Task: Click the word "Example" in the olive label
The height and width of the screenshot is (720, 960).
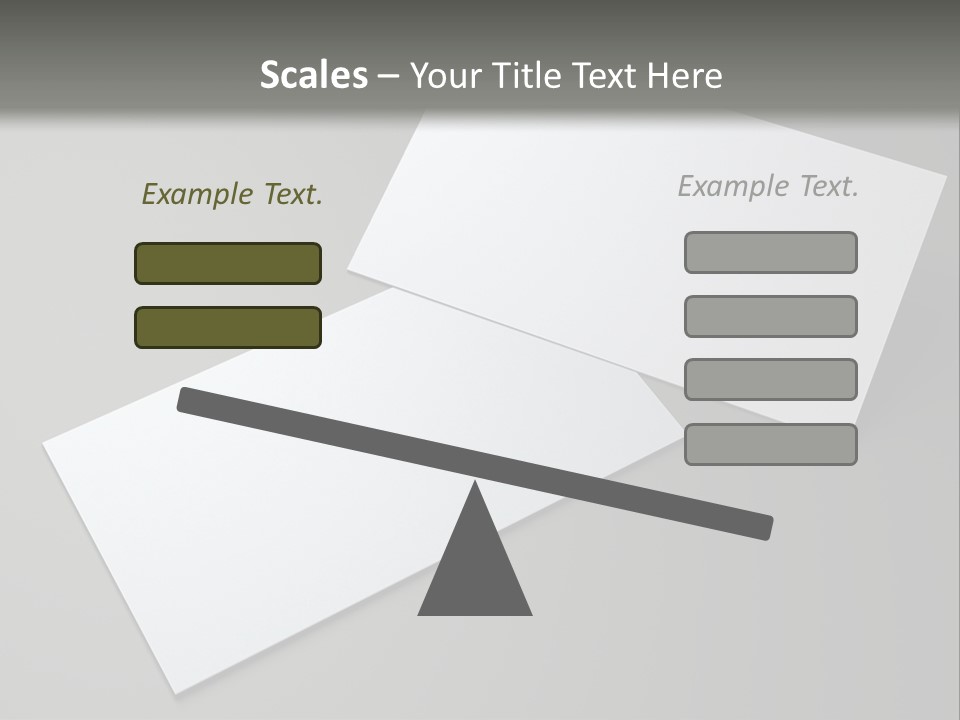Action: click(x=198, y=194)
